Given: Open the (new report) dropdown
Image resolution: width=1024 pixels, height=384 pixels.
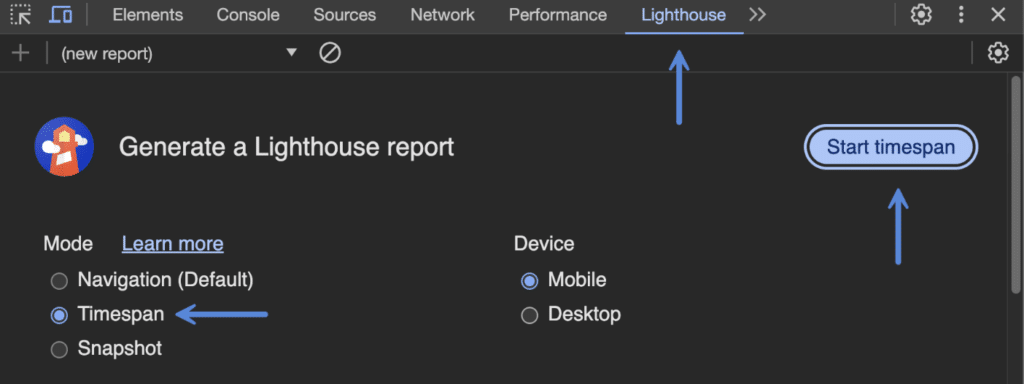Looking at the screenshot, I should coord(179,54).
